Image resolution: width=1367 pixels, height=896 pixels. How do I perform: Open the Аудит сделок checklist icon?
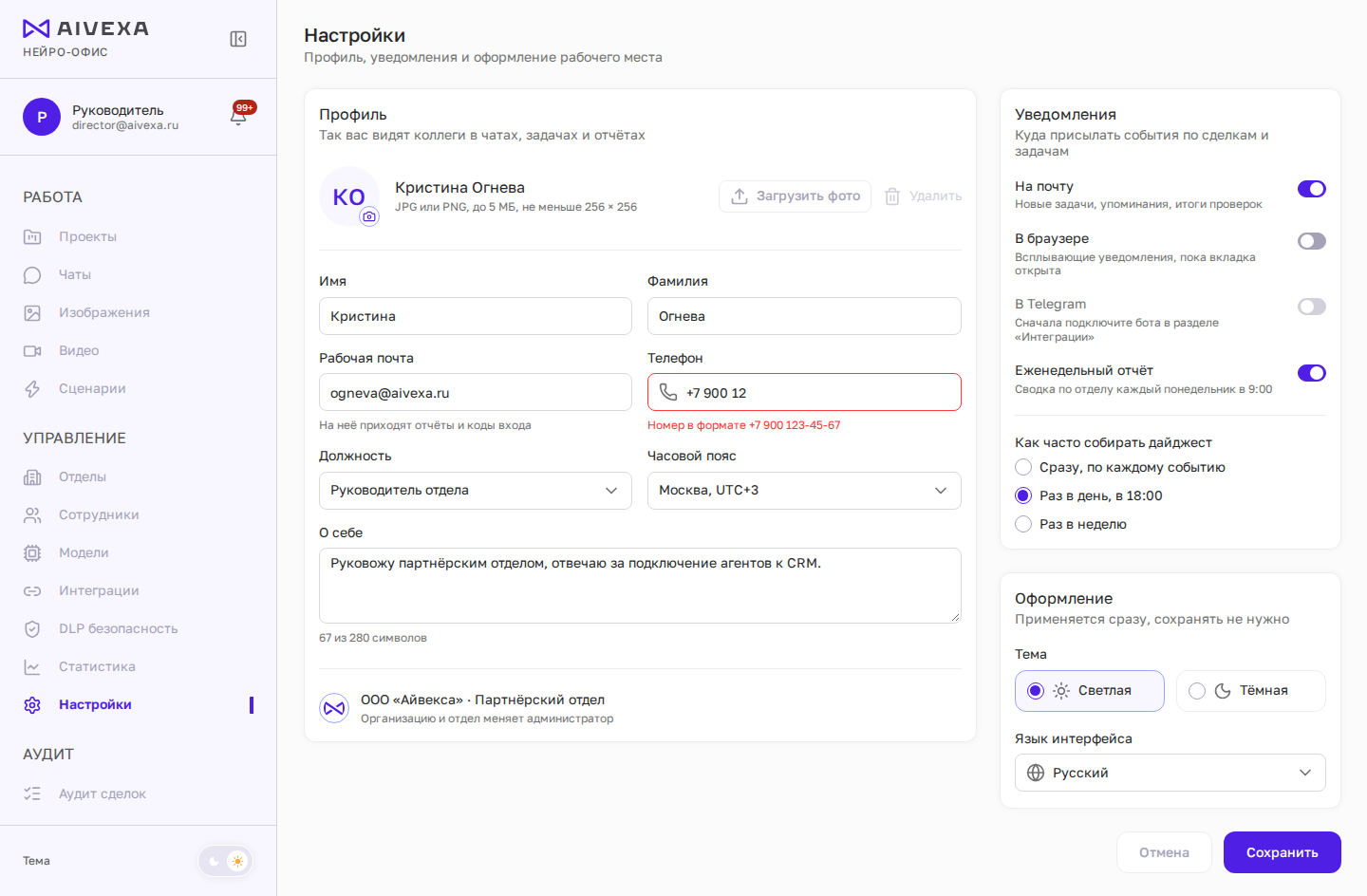[x=32, y=793]
